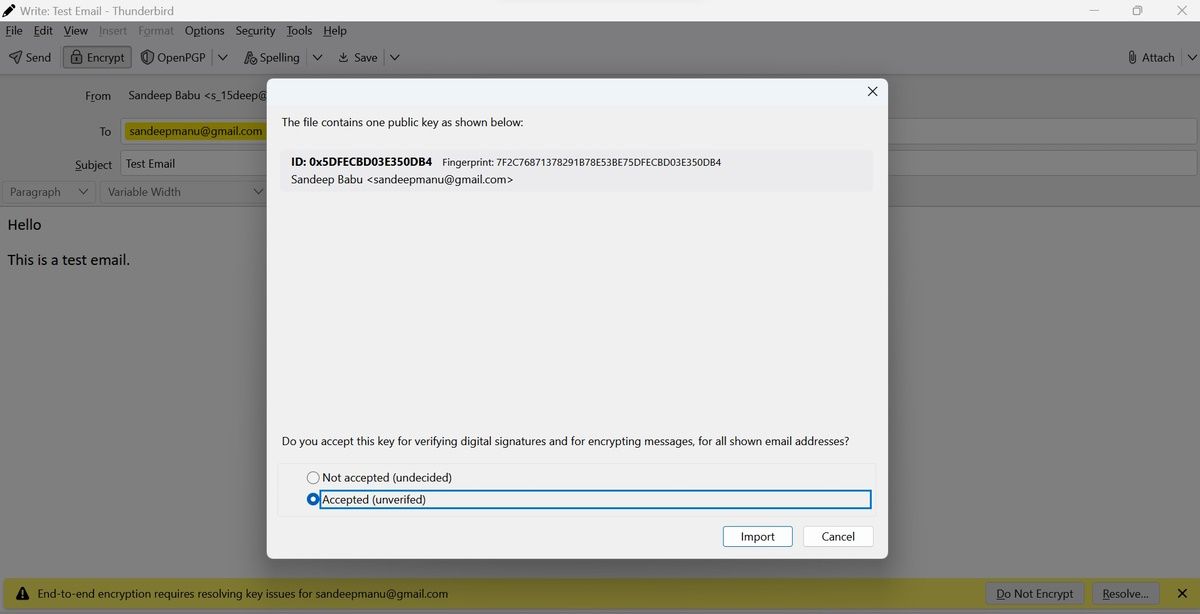Click the Spelling check button
The height and width of the screenshot is (614, 1200).
click(x=271, y=57)
